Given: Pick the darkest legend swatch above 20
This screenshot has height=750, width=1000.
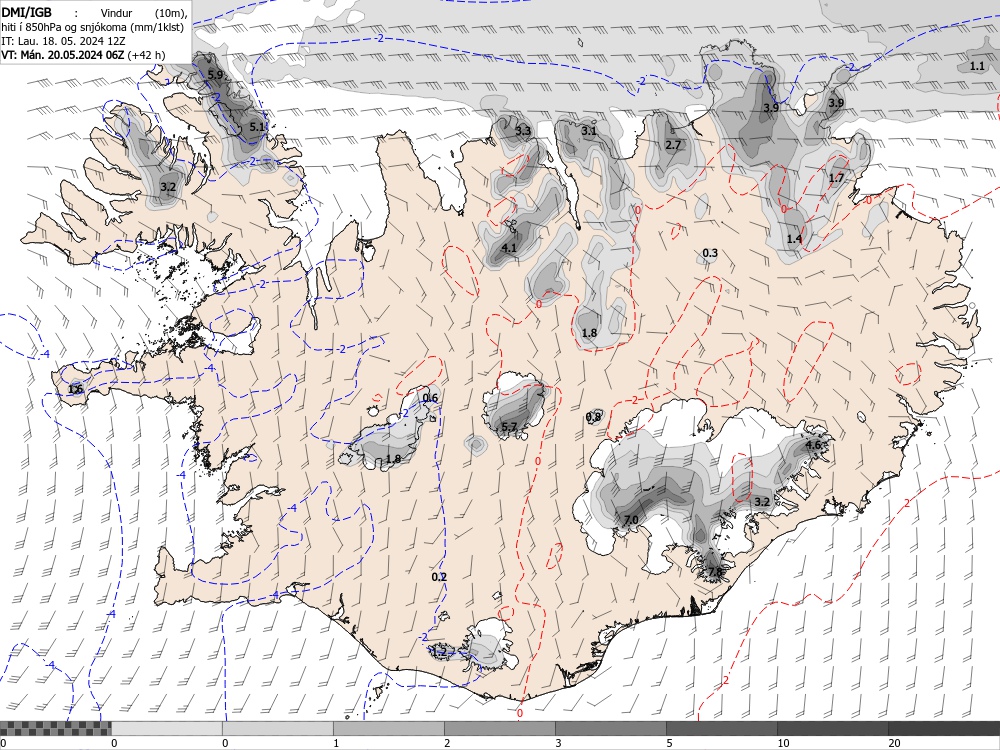Looking at the screenshot, I should click(x=944, y=728).
